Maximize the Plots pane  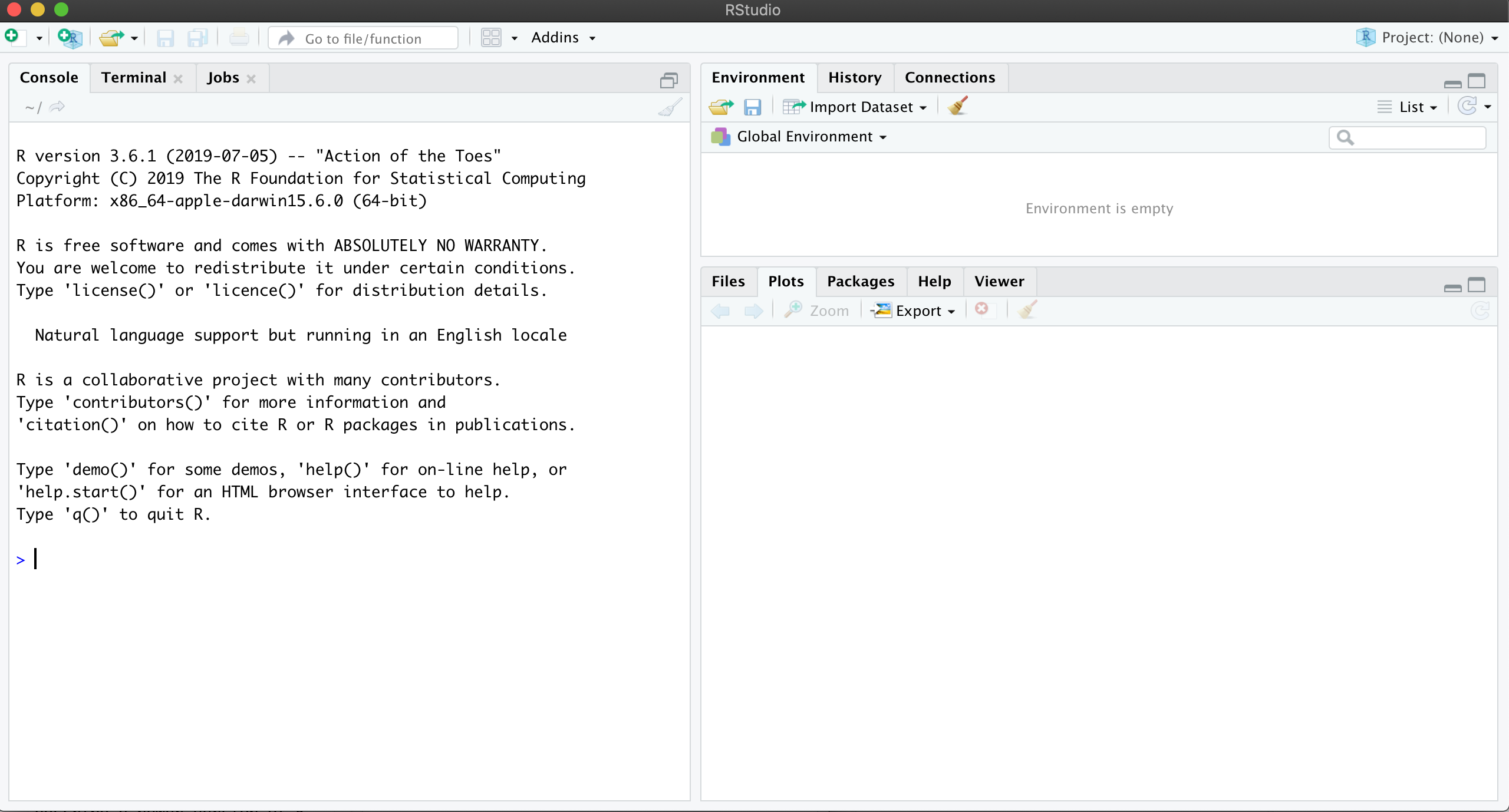[x=1477, y=285]
